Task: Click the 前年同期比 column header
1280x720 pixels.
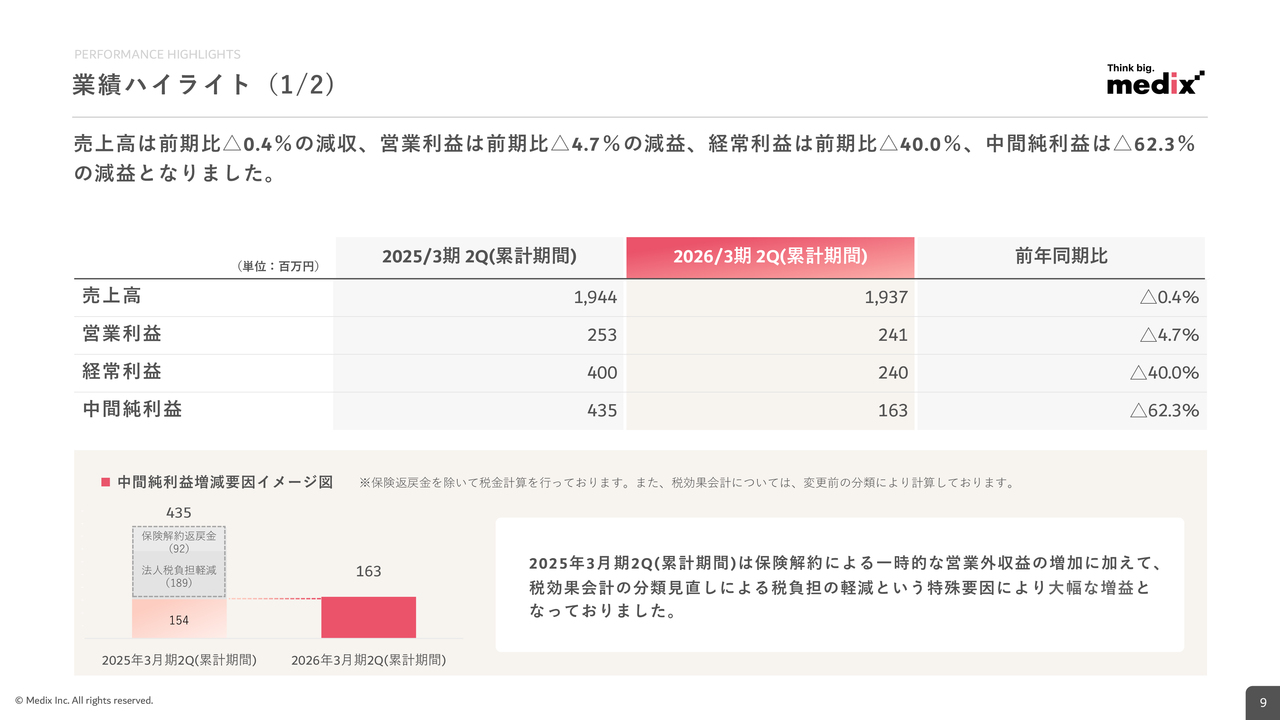Action: 1061,257
